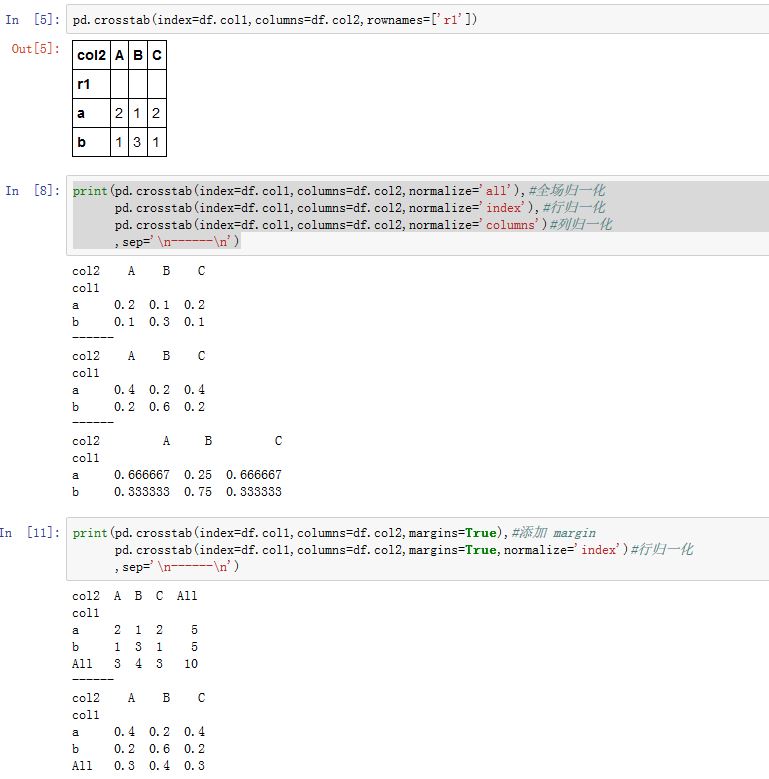This screenshot has width=769, height=779.
Task: Place cursor in normalize='all' code line
Action: 300,190
